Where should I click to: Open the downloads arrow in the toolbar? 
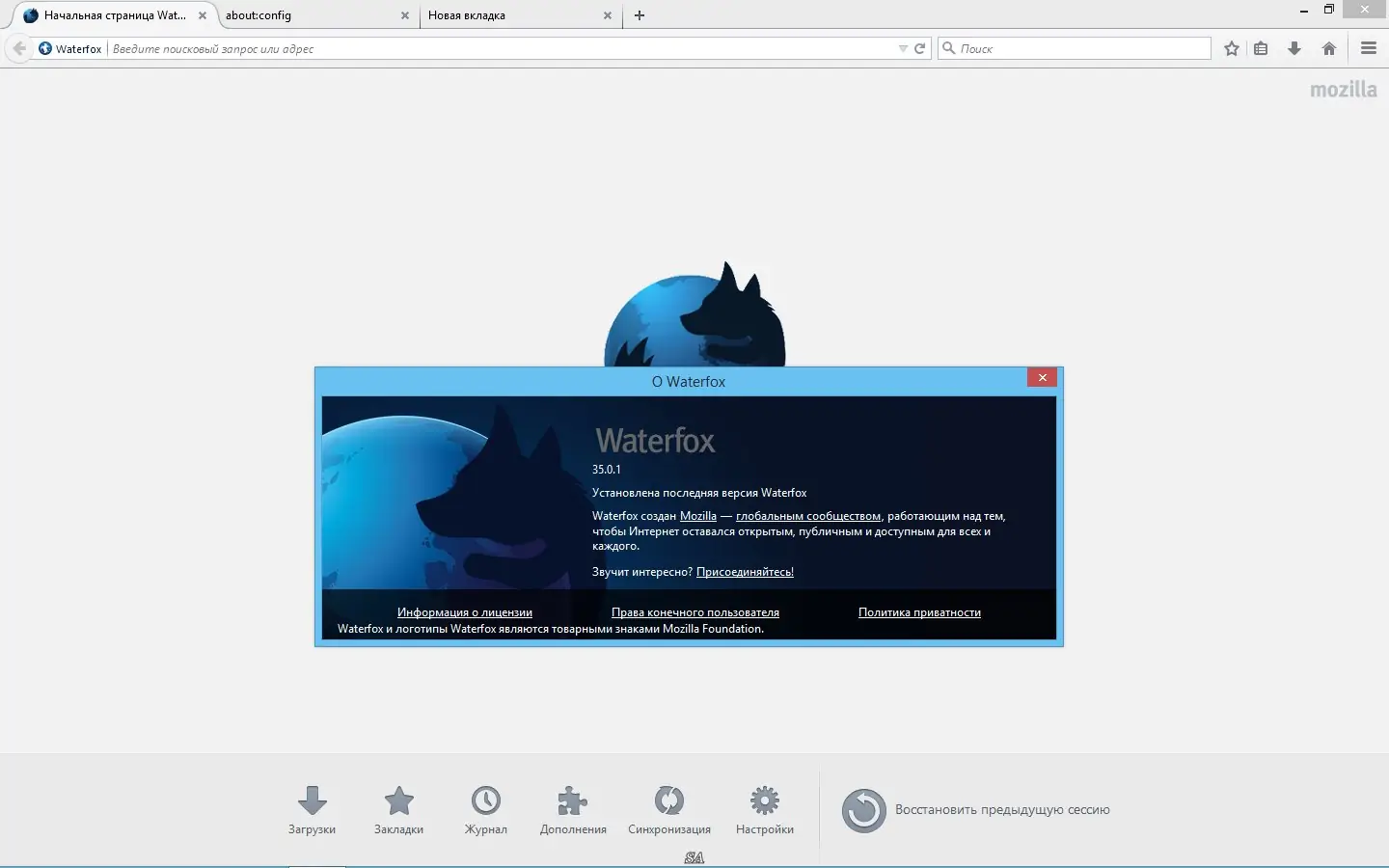pyautogui.click(x=1294, y=47)
